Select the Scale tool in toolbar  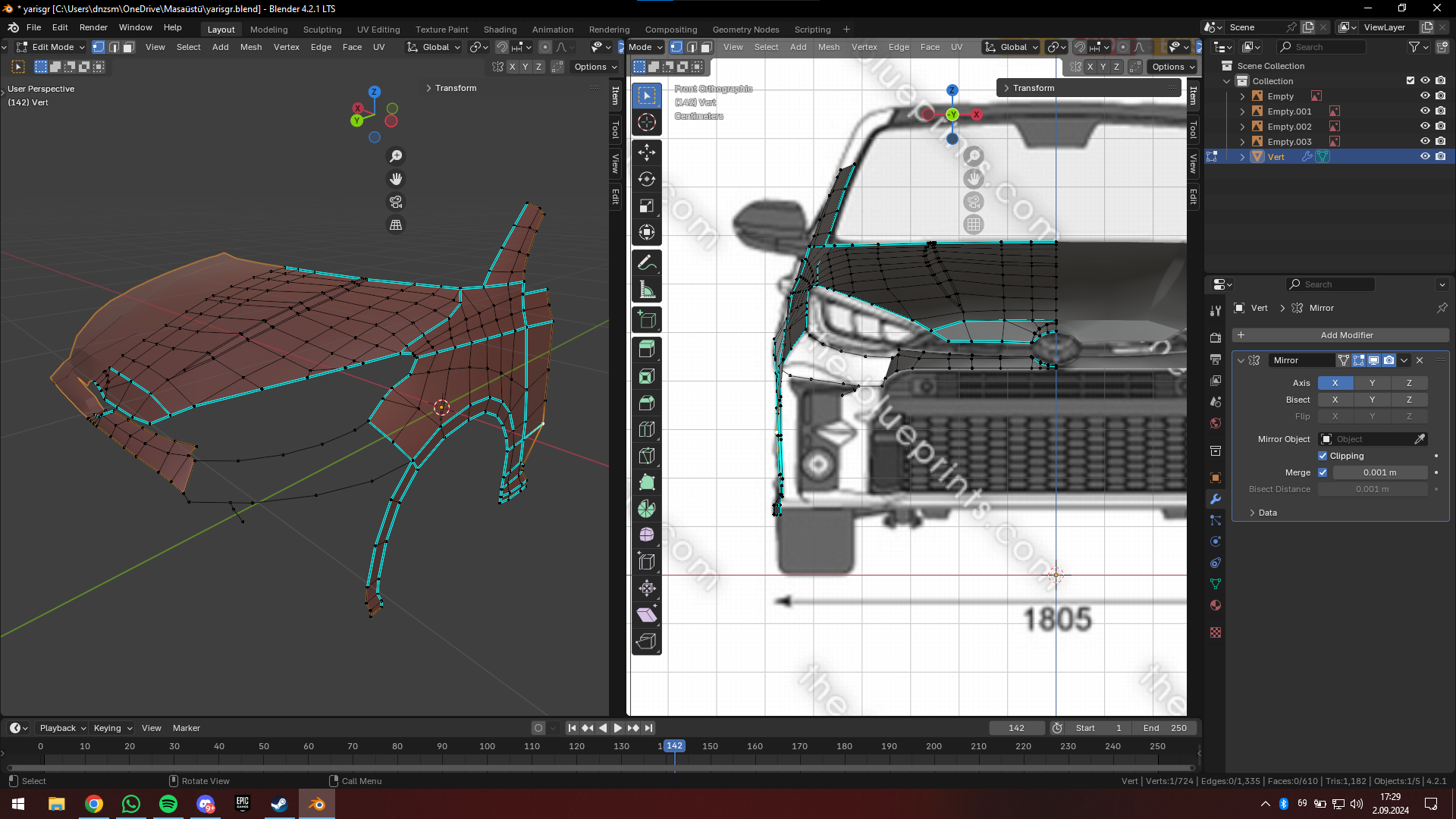[646, 206]
